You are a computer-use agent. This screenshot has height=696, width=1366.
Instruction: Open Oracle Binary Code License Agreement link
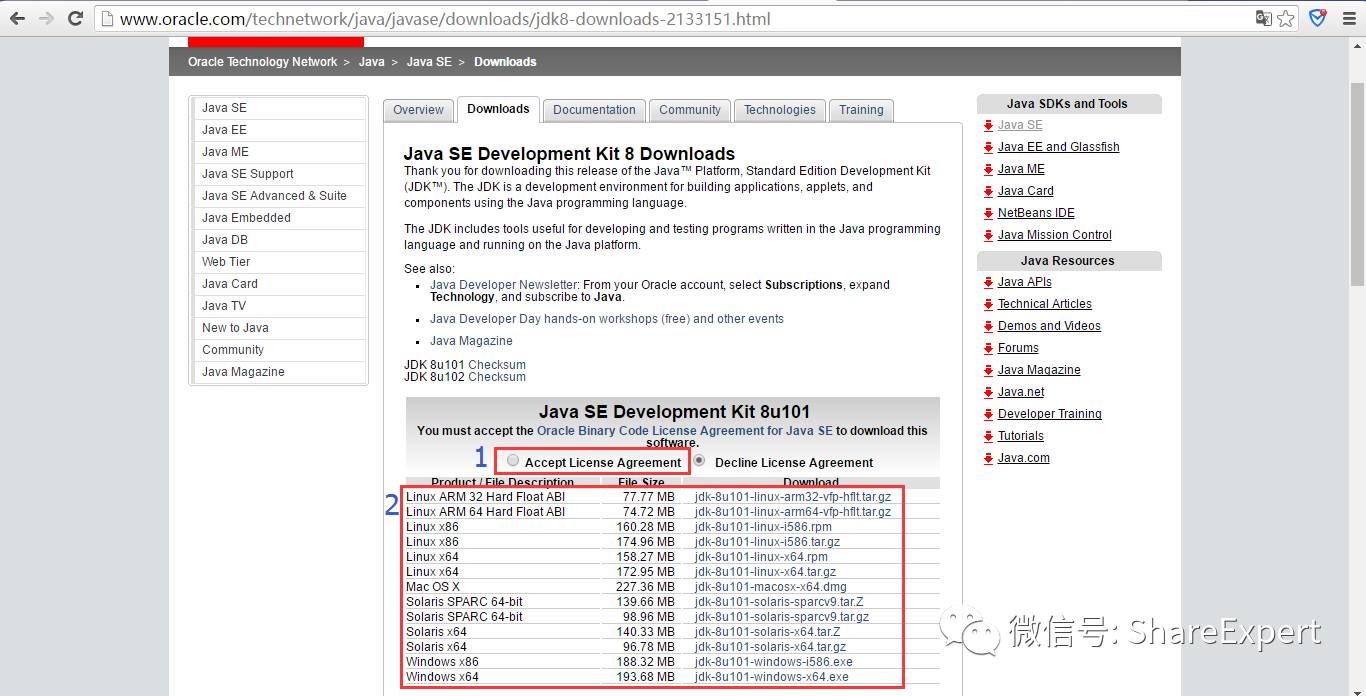tap(685, 431)
